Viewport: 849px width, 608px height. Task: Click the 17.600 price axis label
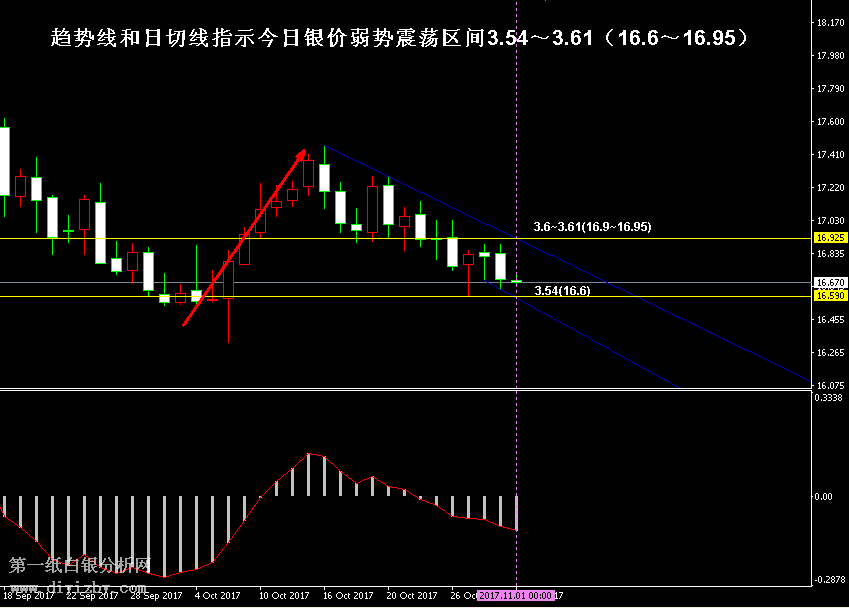pos(829,122)
